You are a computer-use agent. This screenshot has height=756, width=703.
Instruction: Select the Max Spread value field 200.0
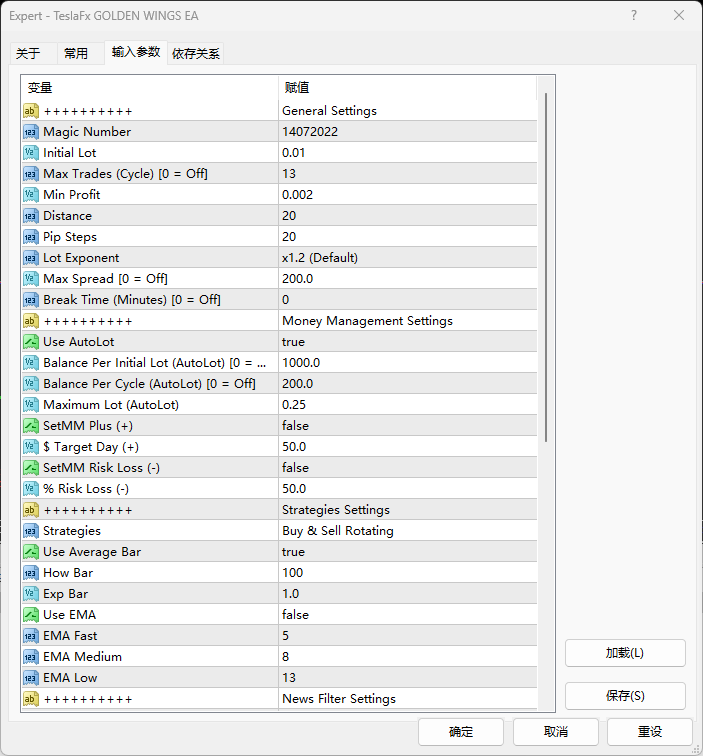pyautogui.click(x=406, y=279)
